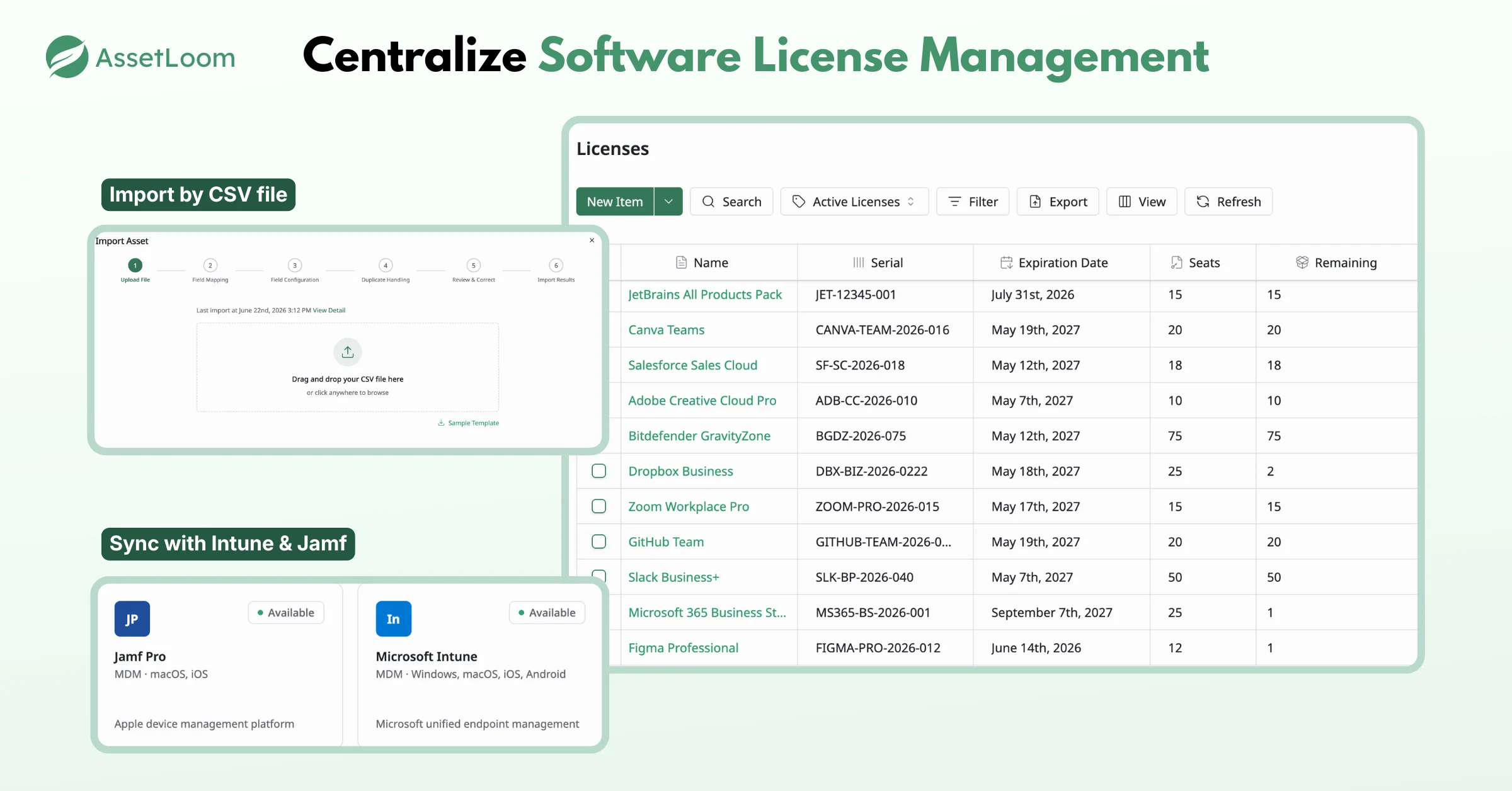Viewport: 1512px width, 791px height.
Task: Open the View Detail link
Action: (x=329, y=310)
